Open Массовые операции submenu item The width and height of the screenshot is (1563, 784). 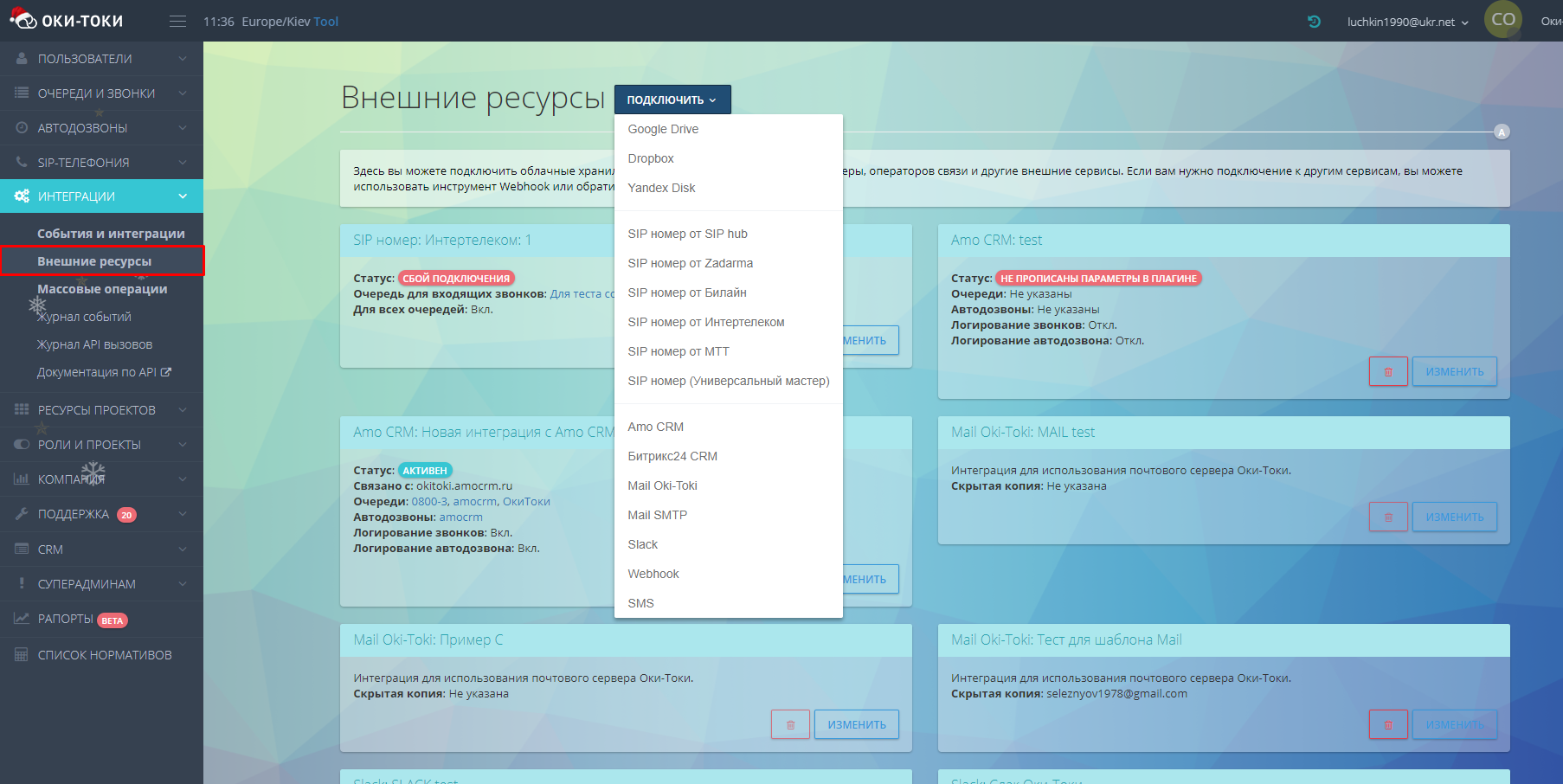click(x=102, y=289)
